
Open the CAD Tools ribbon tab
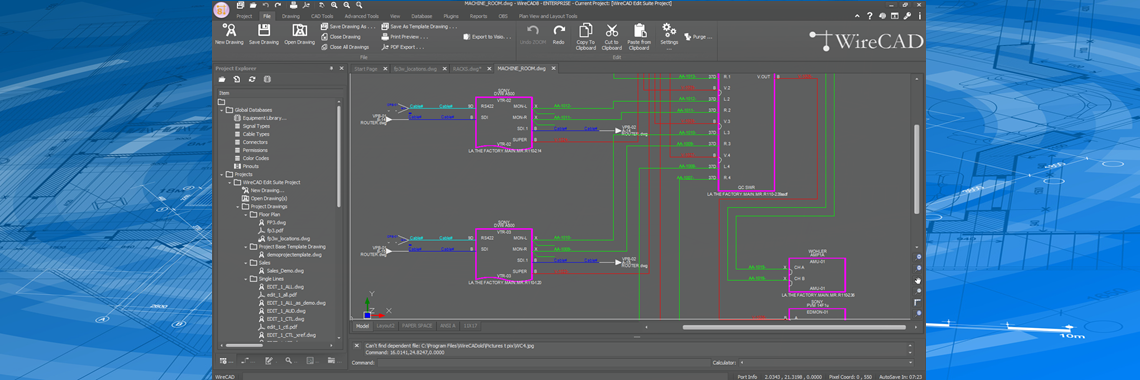pos(321,15)
